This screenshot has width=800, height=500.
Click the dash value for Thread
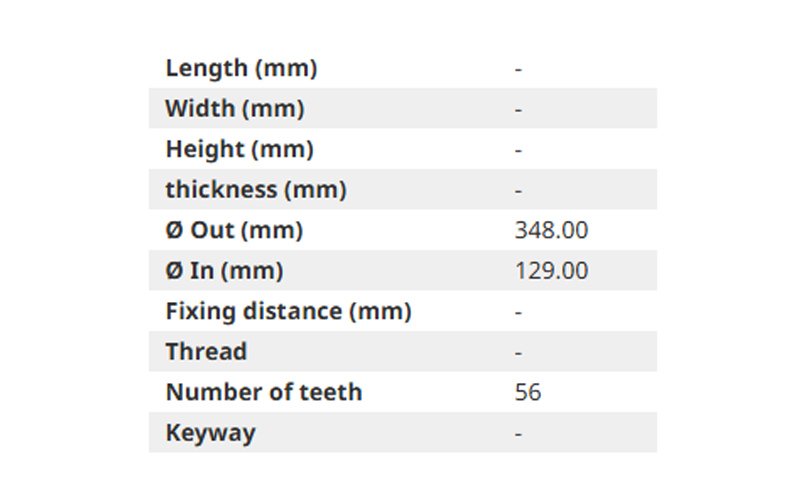pos(518,353)
